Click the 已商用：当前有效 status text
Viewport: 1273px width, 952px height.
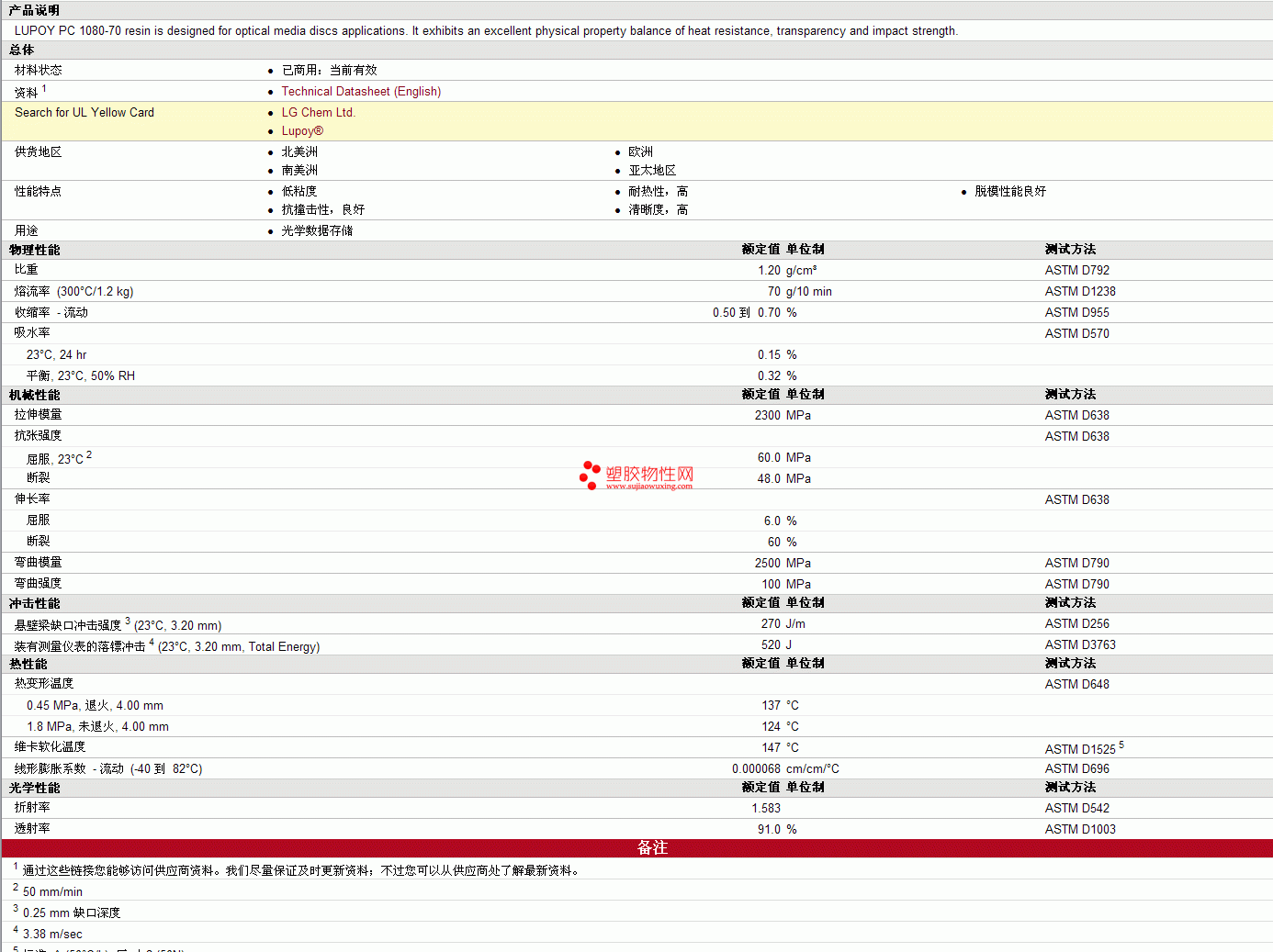(x=329, y=71)
